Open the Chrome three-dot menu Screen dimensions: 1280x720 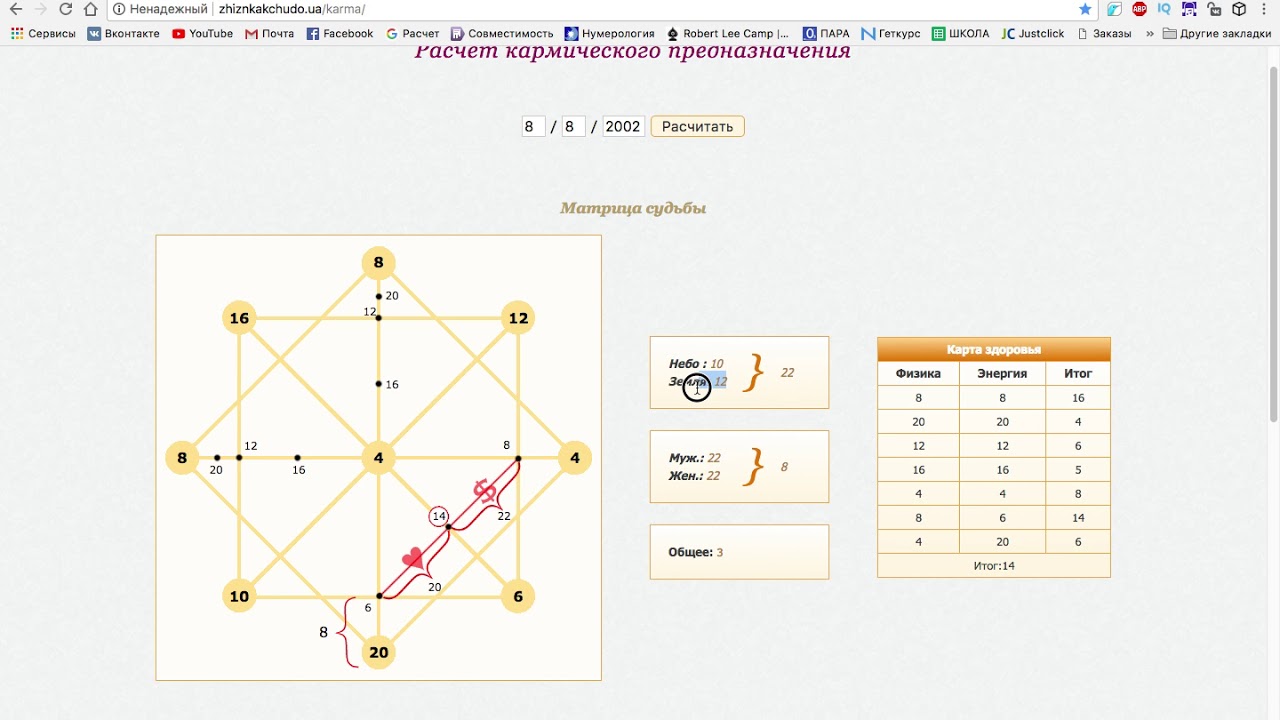(x=1266, y=9)
